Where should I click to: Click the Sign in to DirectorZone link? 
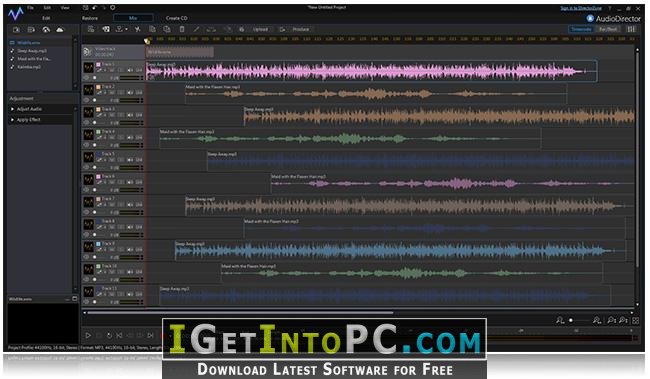click(x=581, y=8)
